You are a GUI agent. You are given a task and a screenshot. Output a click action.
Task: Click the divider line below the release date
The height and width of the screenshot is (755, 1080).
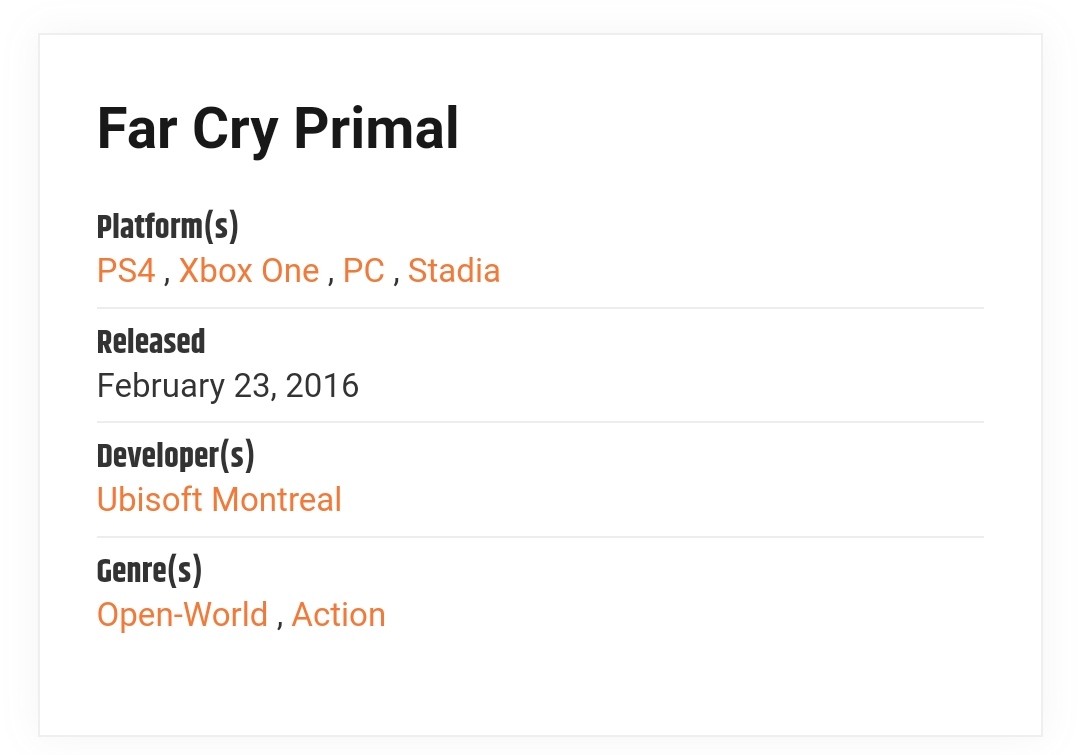point(540,422)
